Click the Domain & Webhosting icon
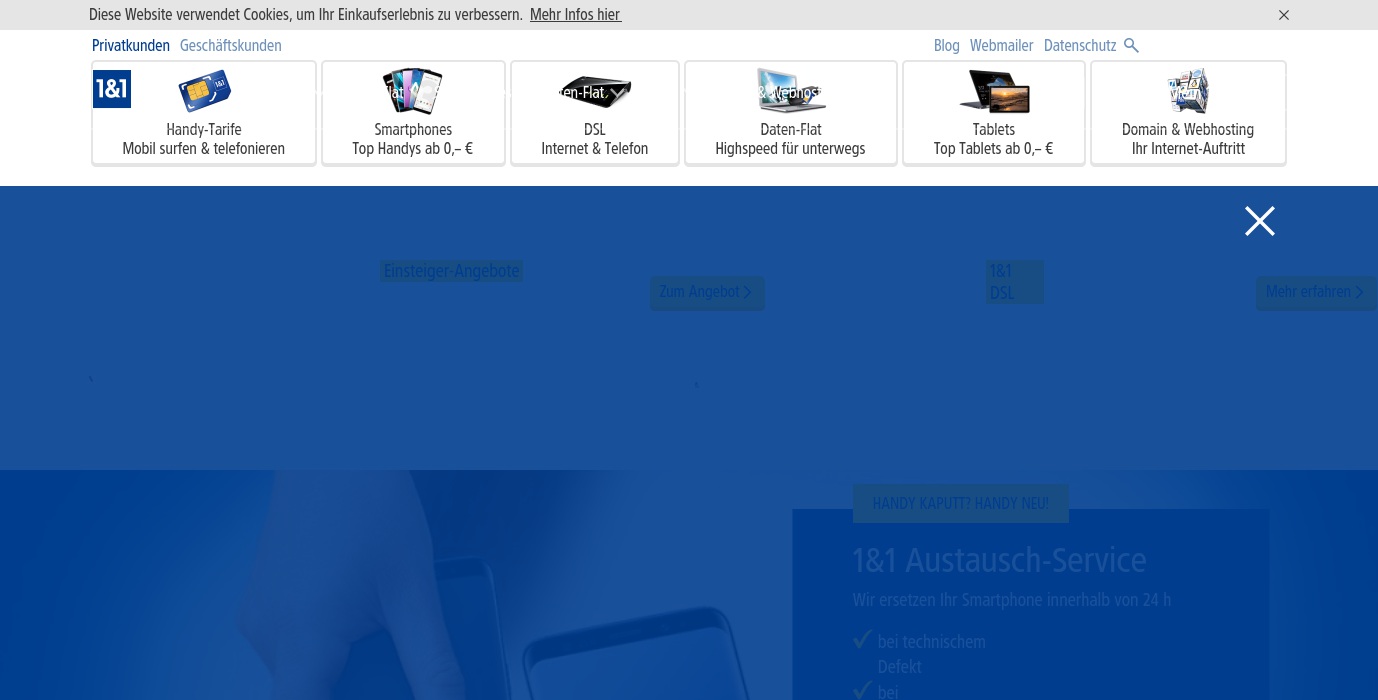This screenshot has width=1378, height=700. pos(1188,92)
